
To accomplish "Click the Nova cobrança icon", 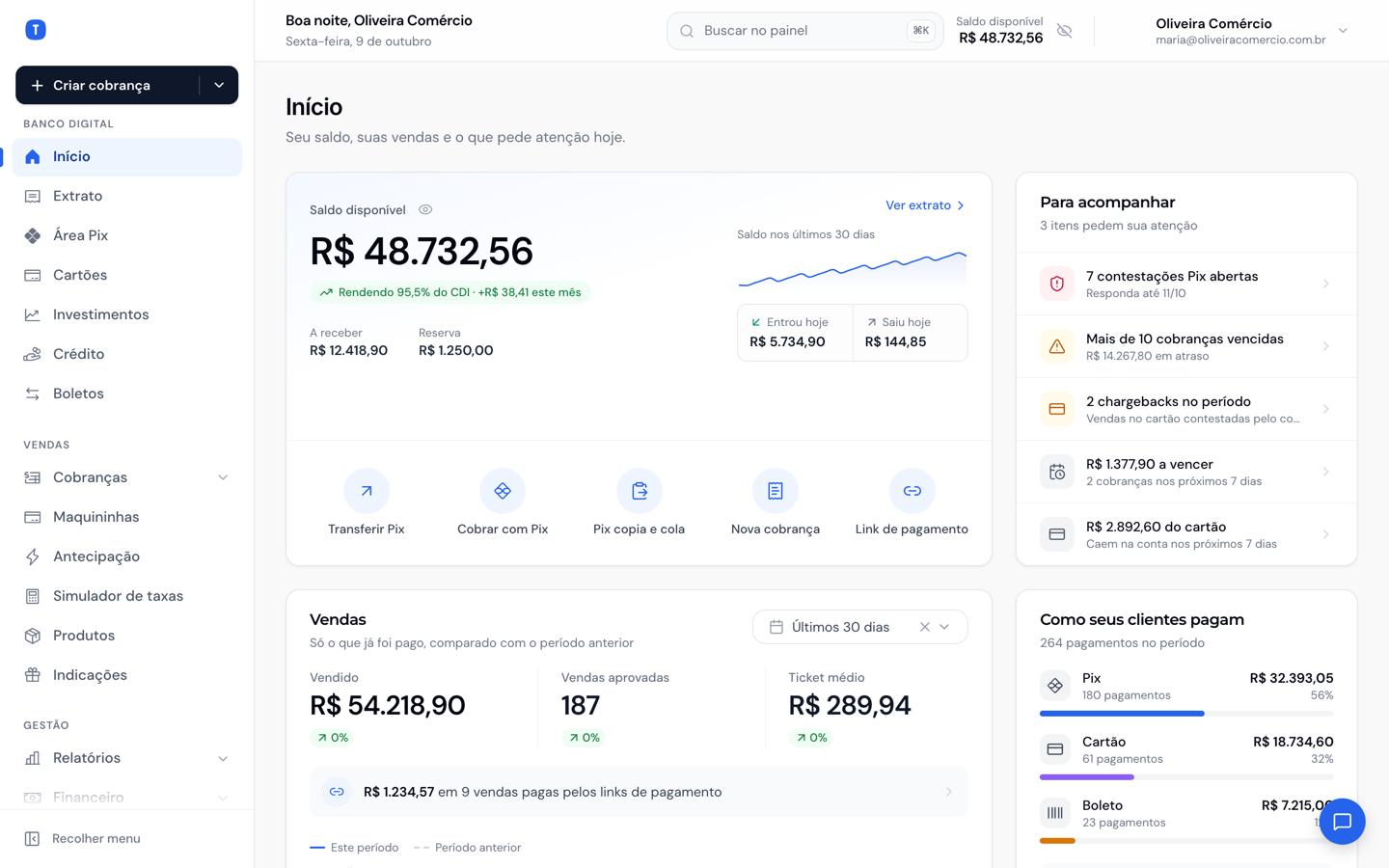I will (x=776, y=491).
